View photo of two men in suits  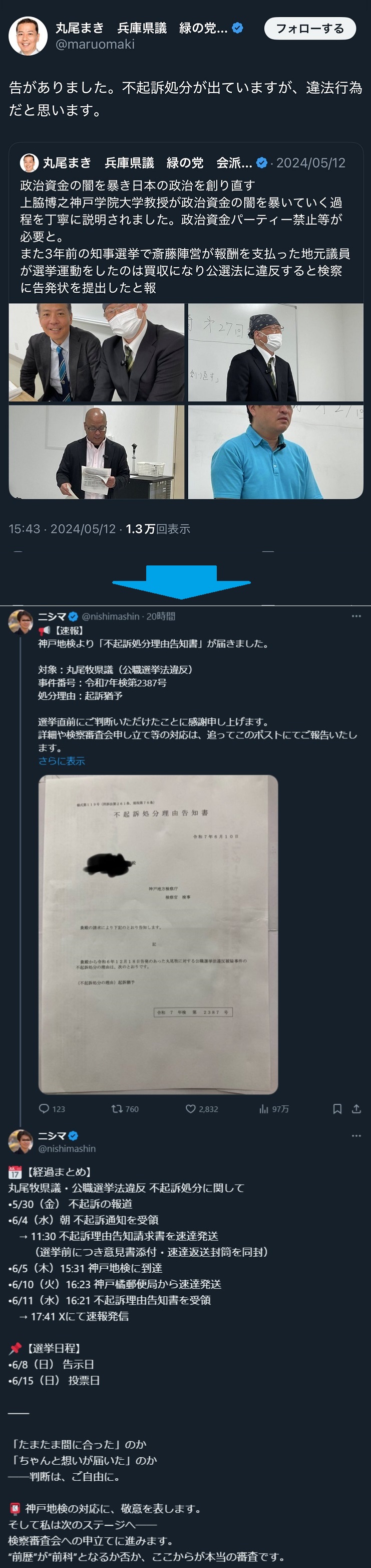pyautogui.click(x=97, y=352)
